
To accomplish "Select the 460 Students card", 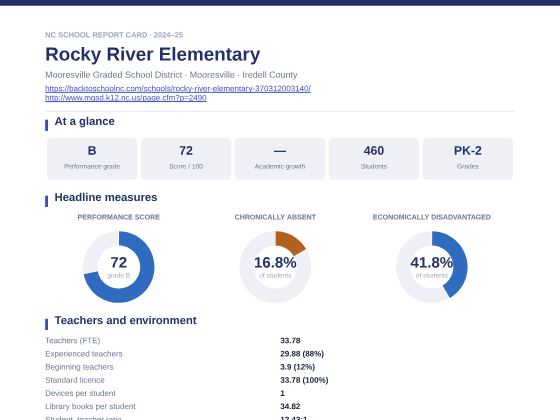I will (x=374, y=159).
